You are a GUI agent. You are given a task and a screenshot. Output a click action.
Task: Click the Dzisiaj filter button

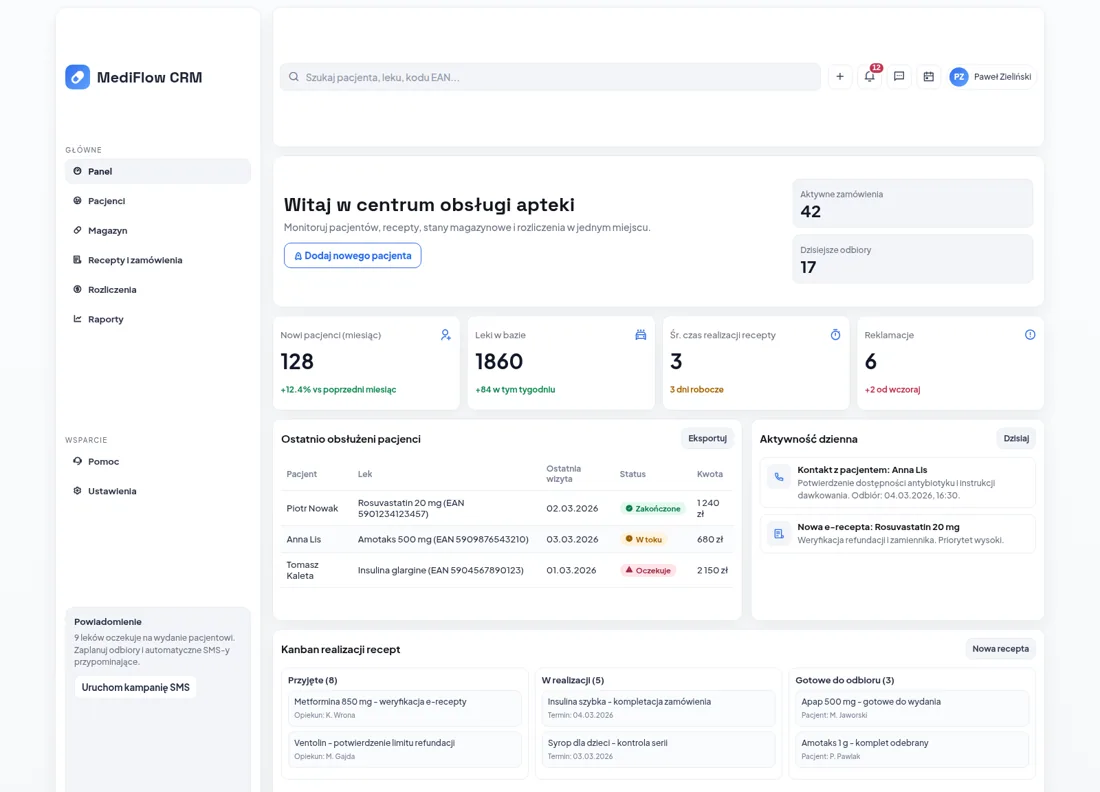[x=1016, y=438]
